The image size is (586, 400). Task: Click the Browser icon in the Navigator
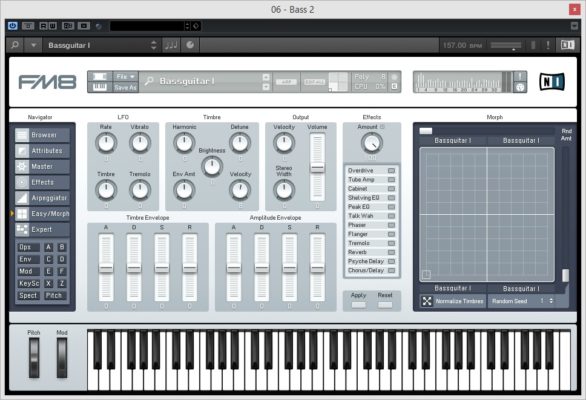(22, 135)
